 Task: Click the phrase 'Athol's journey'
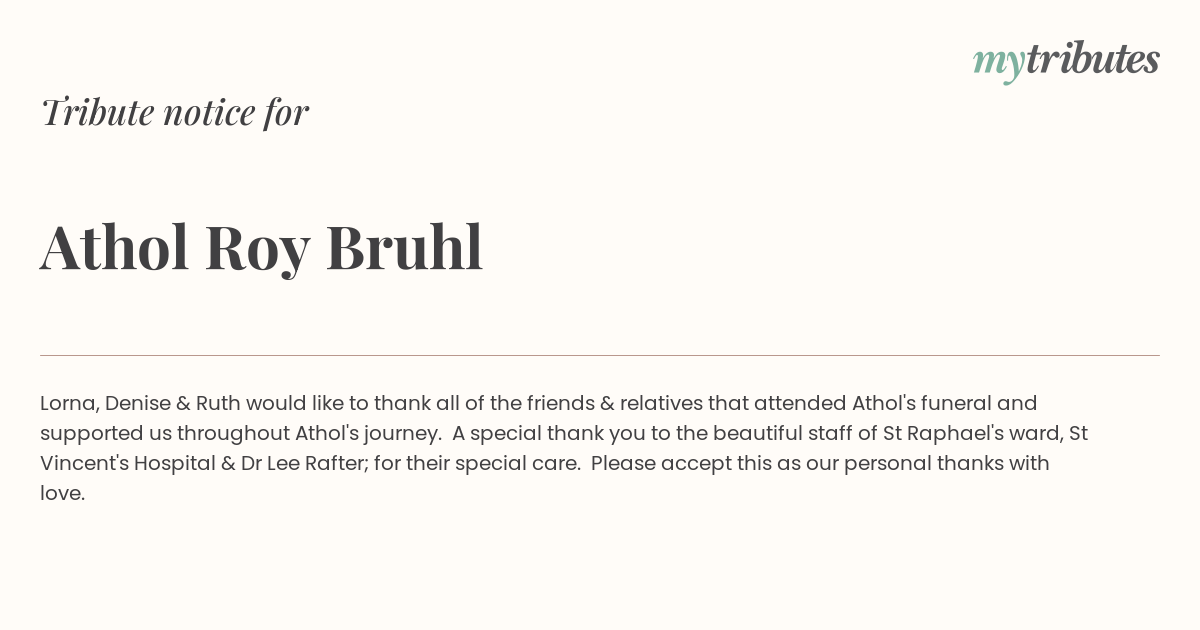(367, 433)
